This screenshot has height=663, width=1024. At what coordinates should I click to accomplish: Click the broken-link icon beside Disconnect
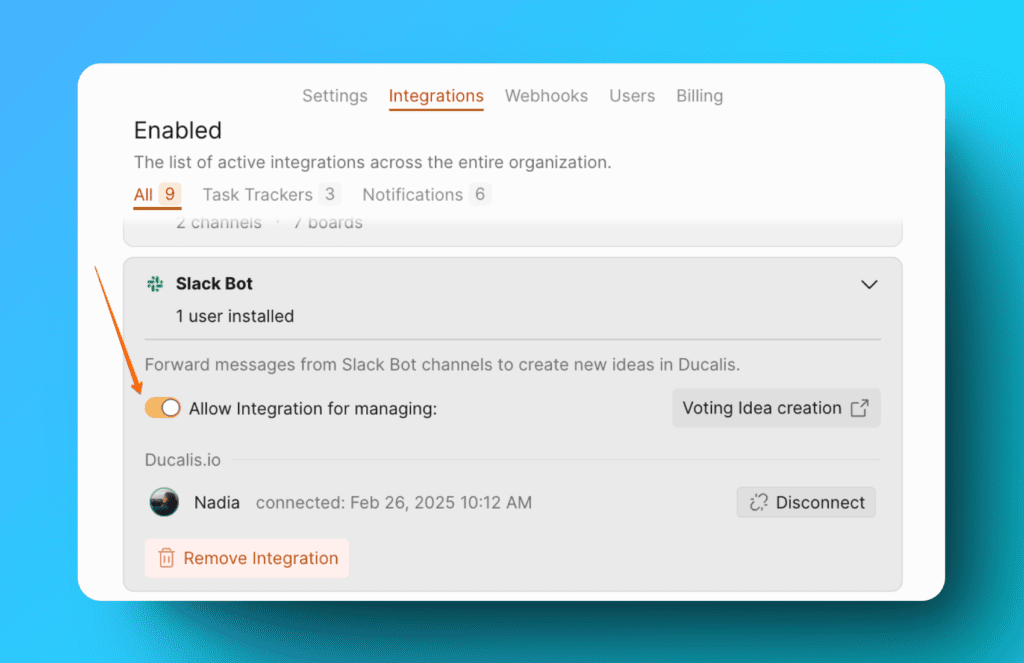coord(758,502)
